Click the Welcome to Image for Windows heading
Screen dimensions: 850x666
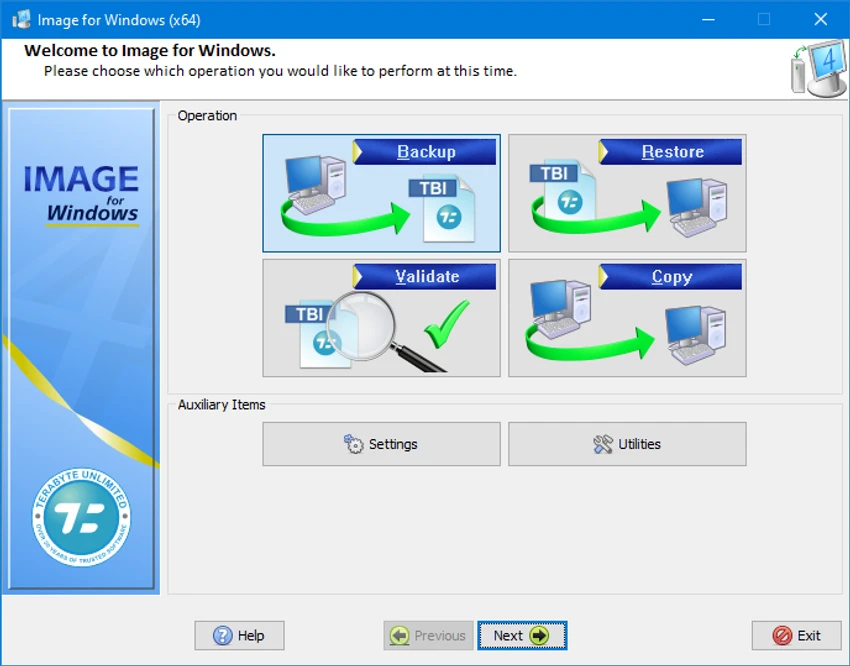[150, 50]
